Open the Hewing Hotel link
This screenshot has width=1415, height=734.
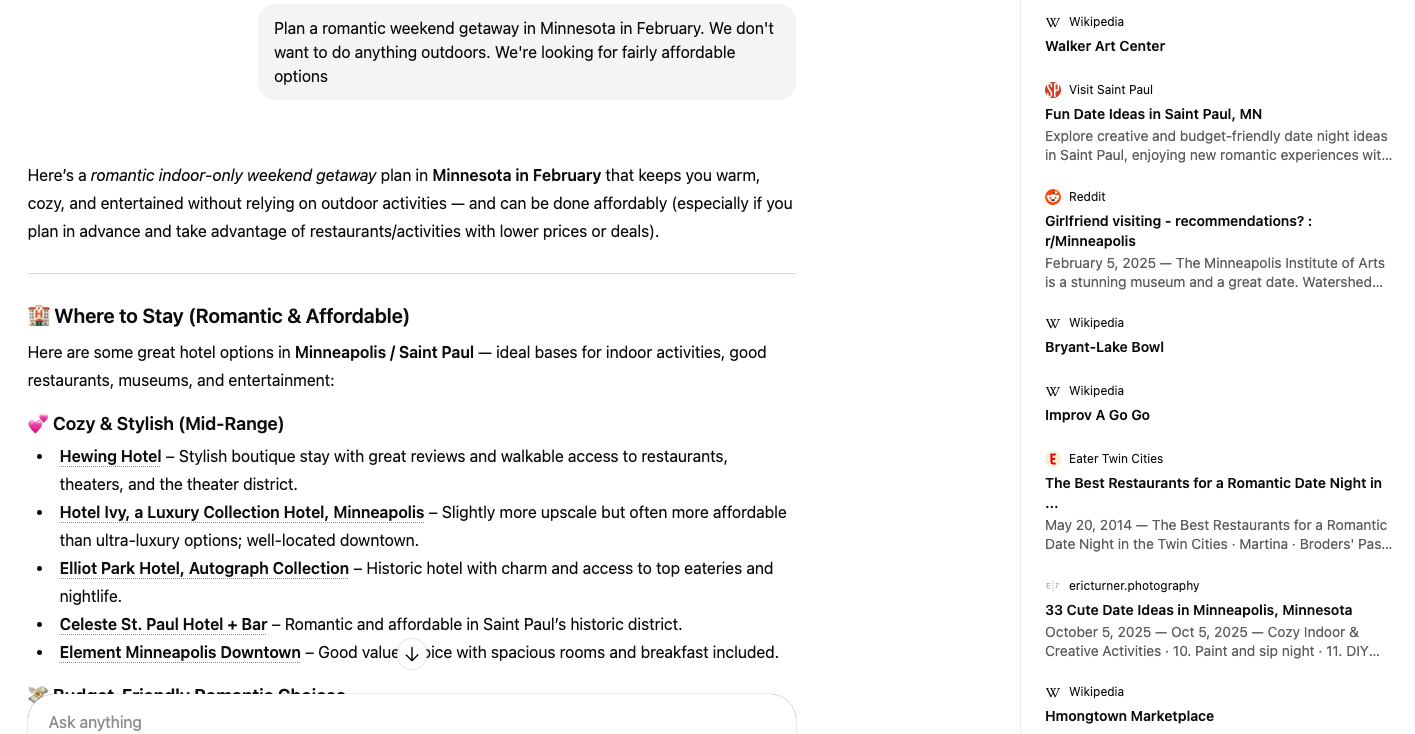(110, 457)
